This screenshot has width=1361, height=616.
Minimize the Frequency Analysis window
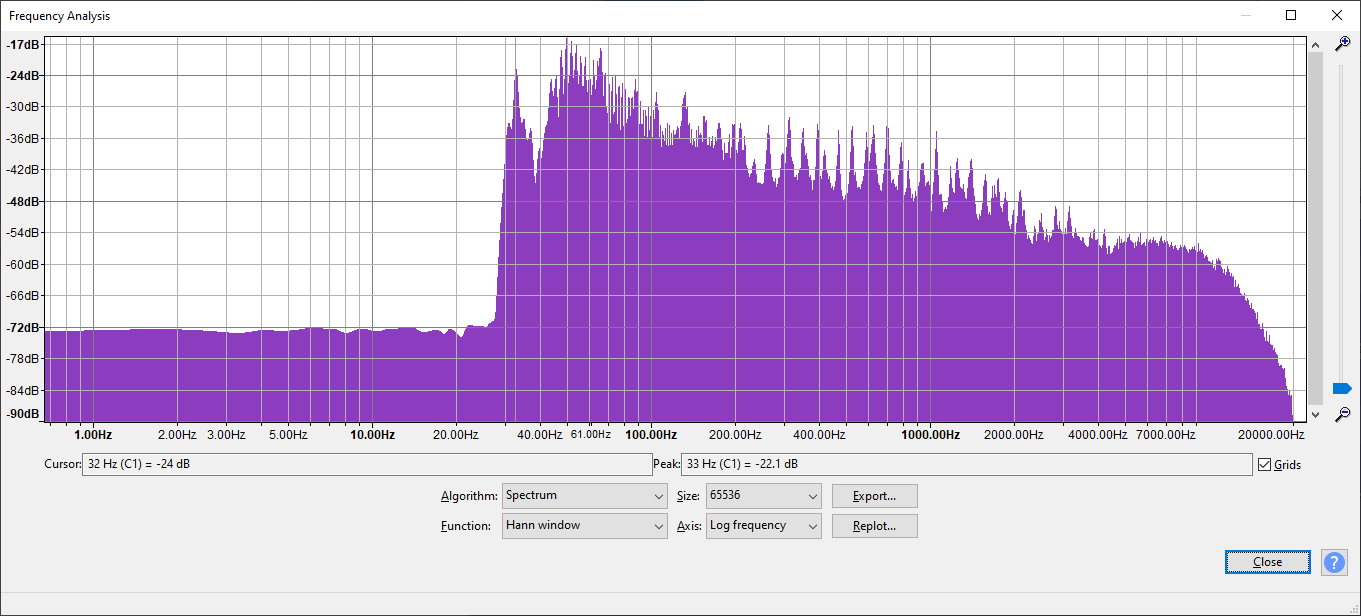point(1245,15)
